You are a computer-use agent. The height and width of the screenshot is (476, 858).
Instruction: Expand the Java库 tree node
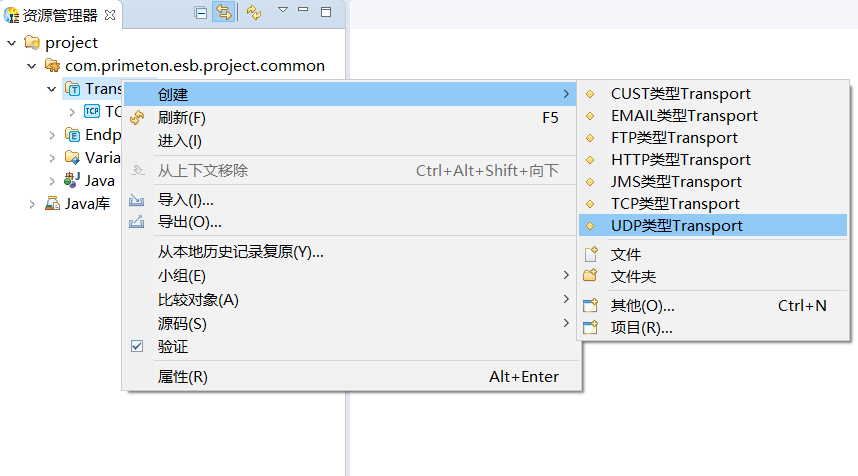[32, 204]
